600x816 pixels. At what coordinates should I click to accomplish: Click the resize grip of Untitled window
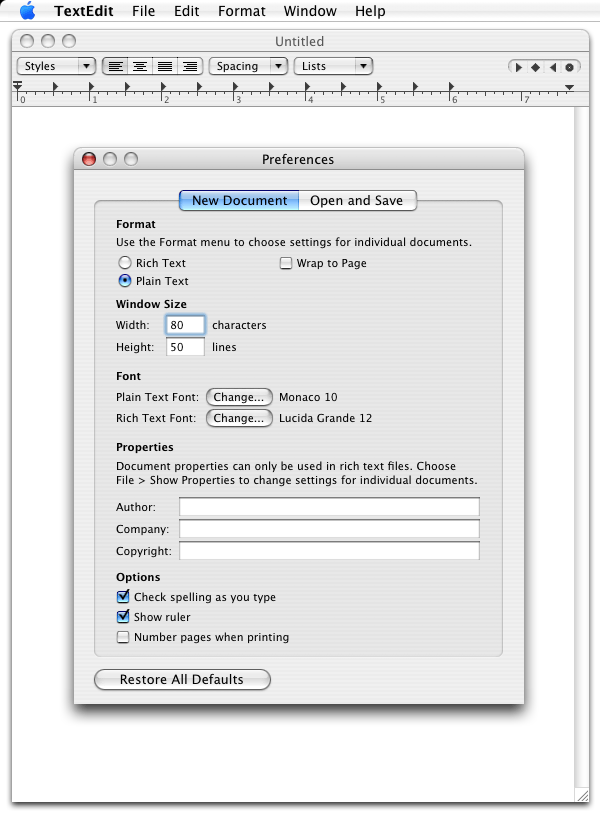pos(583,796)
